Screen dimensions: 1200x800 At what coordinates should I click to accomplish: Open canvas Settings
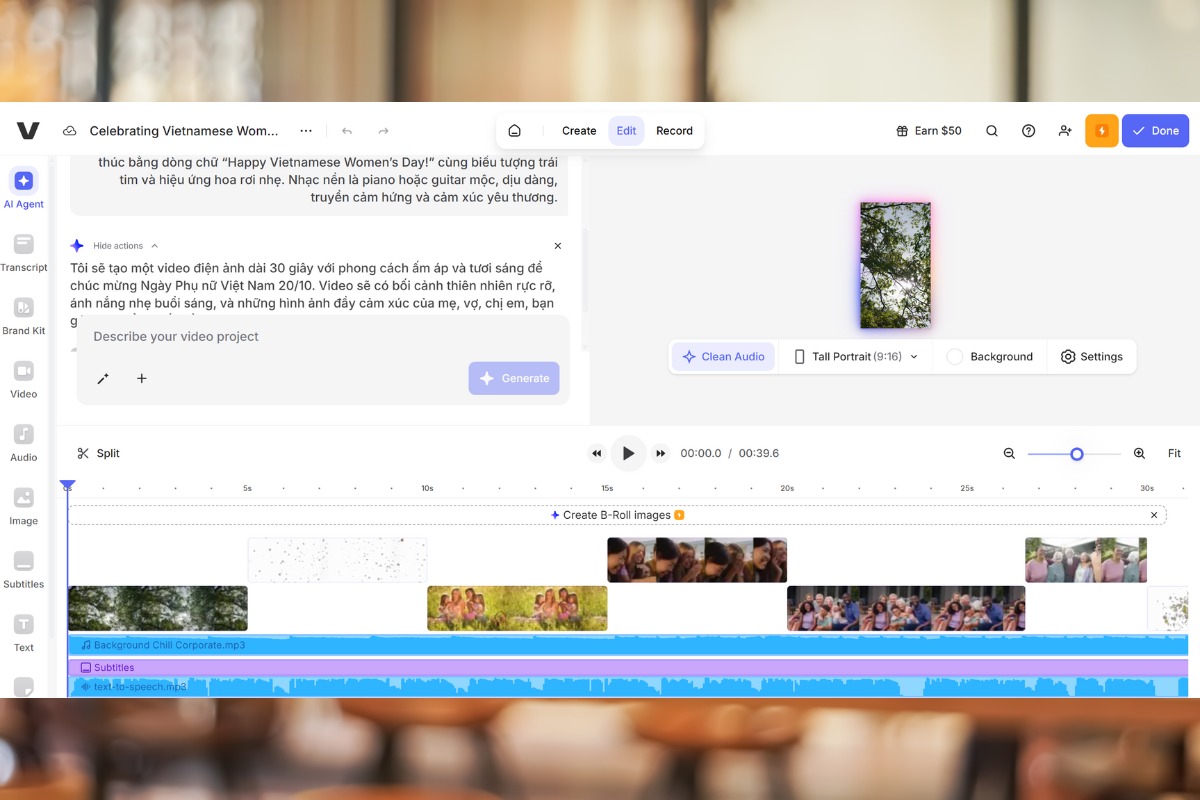click(1091, 357)
